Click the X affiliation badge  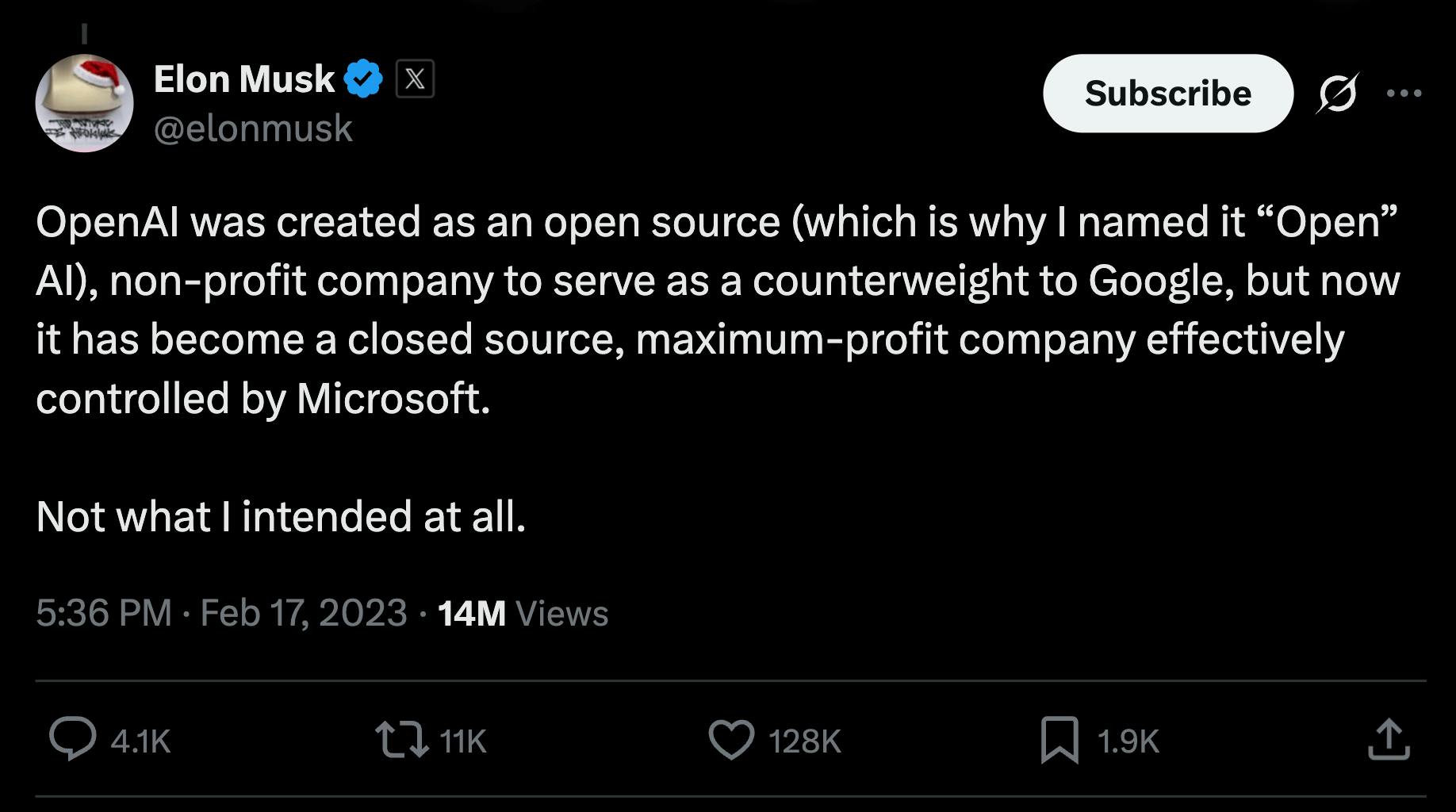click(415, 79)
